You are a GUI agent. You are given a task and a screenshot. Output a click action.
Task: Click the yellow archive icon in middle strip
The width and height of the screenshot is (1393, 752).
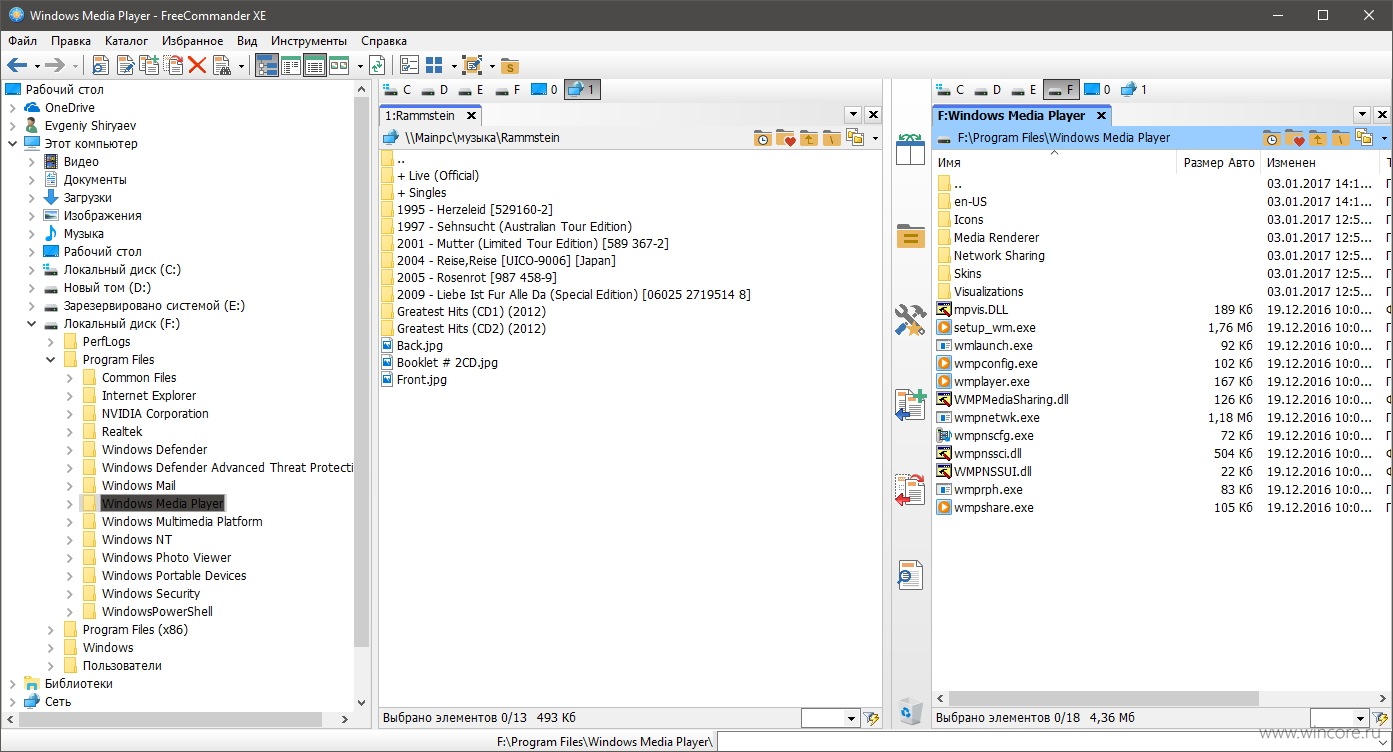(910, 236)
